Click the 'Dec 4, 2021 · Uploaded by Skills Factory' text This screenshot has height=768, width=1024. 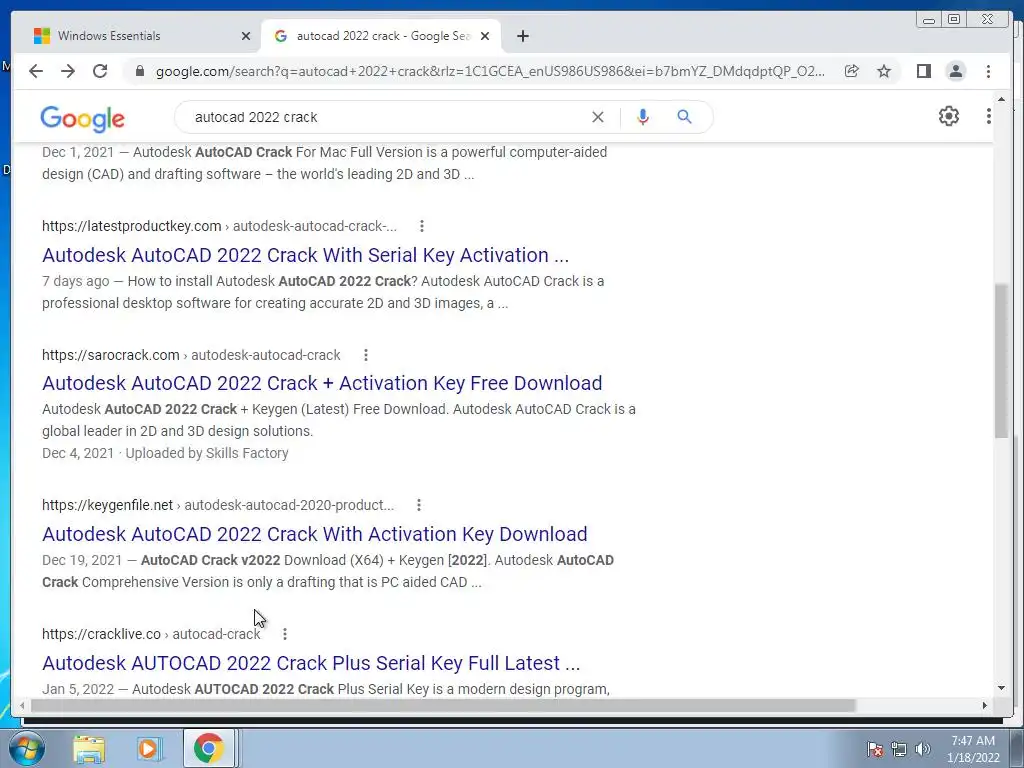pyautogui.click(x=165, y=453)
